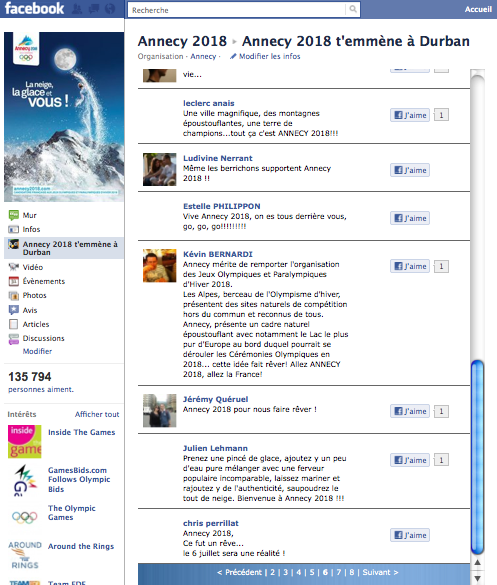Click the GamesBids.com logo thumbnail

point(25,480)
